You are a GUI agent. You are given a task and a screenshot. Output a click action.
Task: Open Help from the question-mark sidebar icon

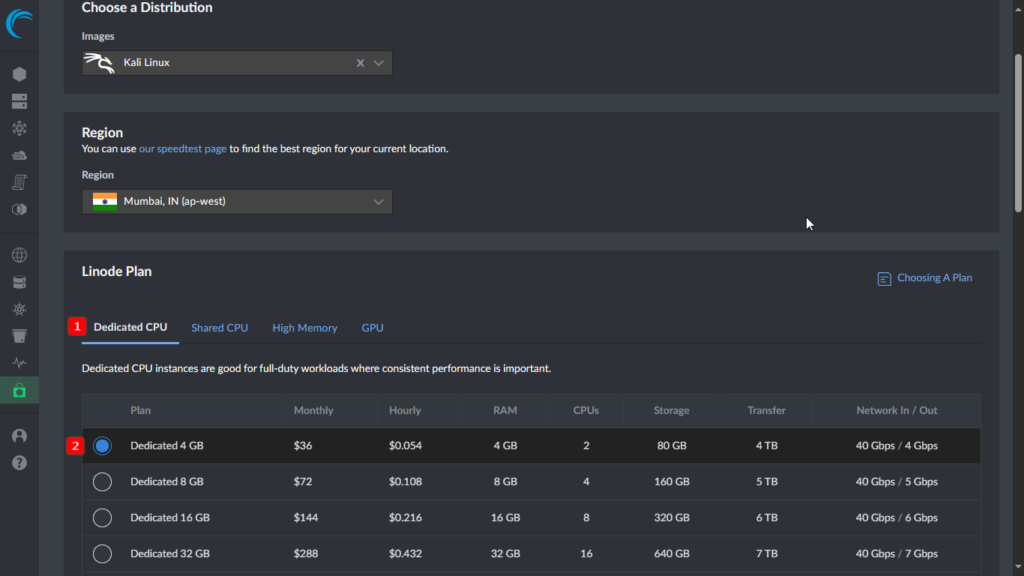tap(20, 463)
